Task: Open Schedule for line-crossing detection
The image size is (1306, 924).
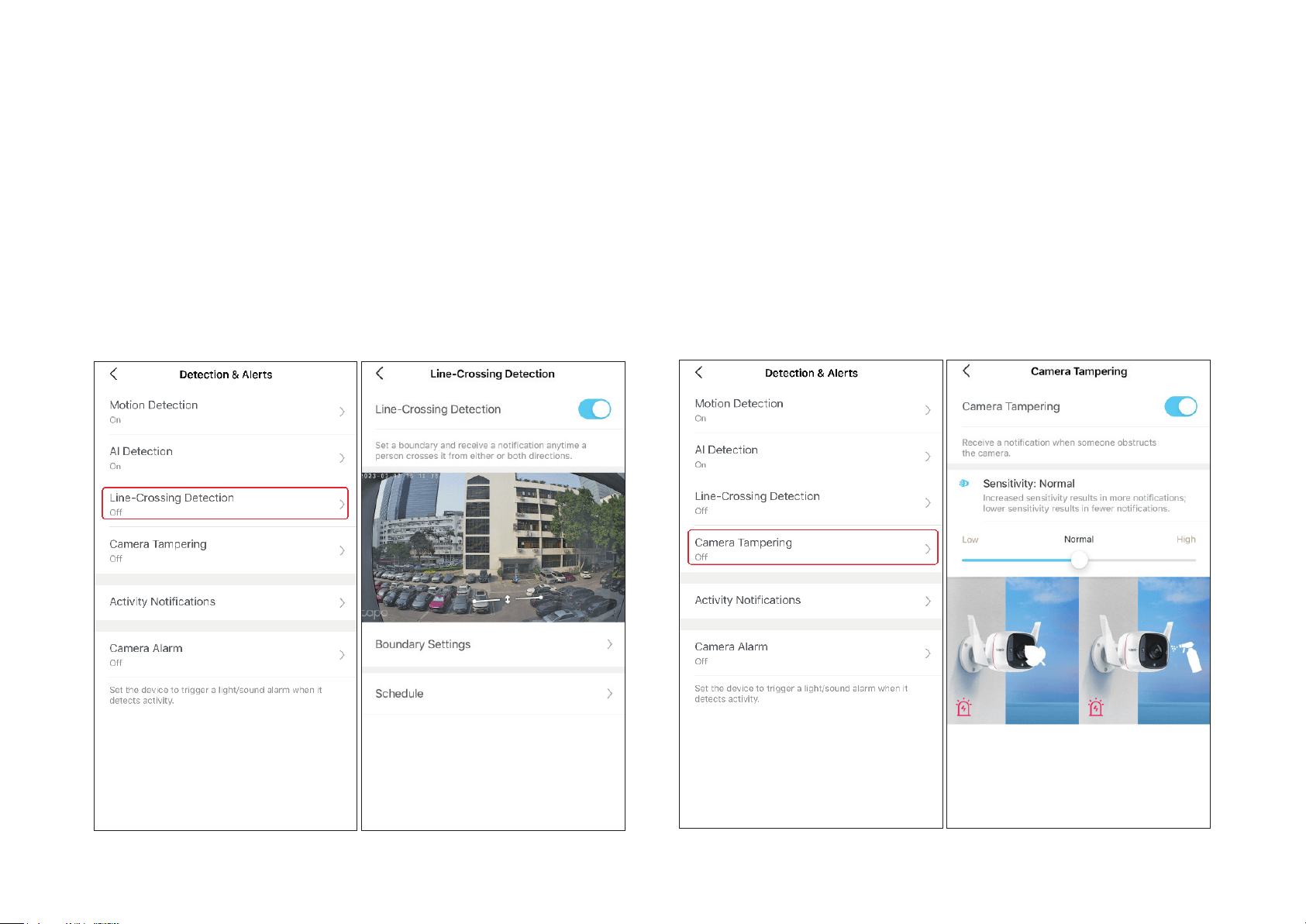Action: 493,694
